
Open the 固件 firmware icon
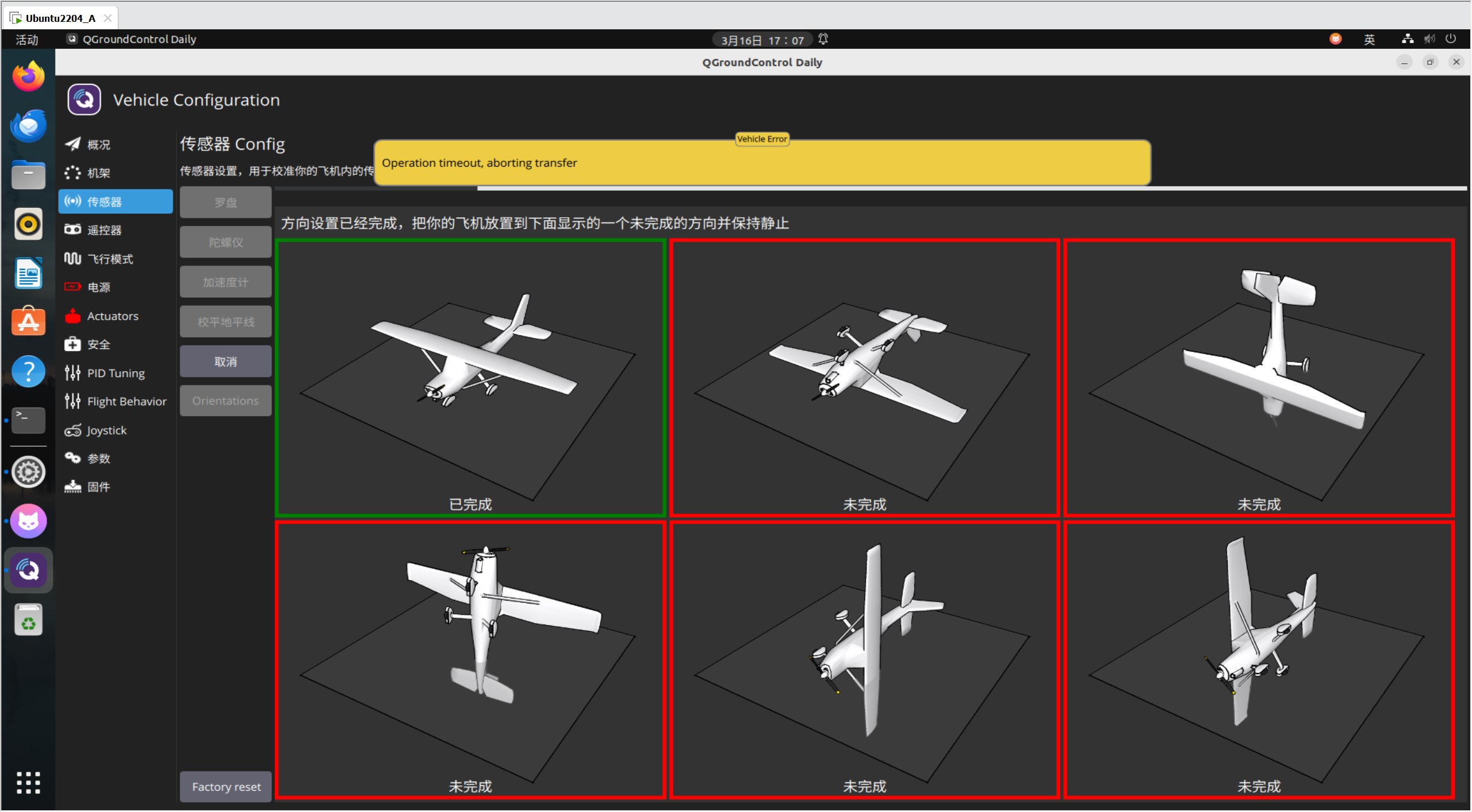[x=72, y=487]
